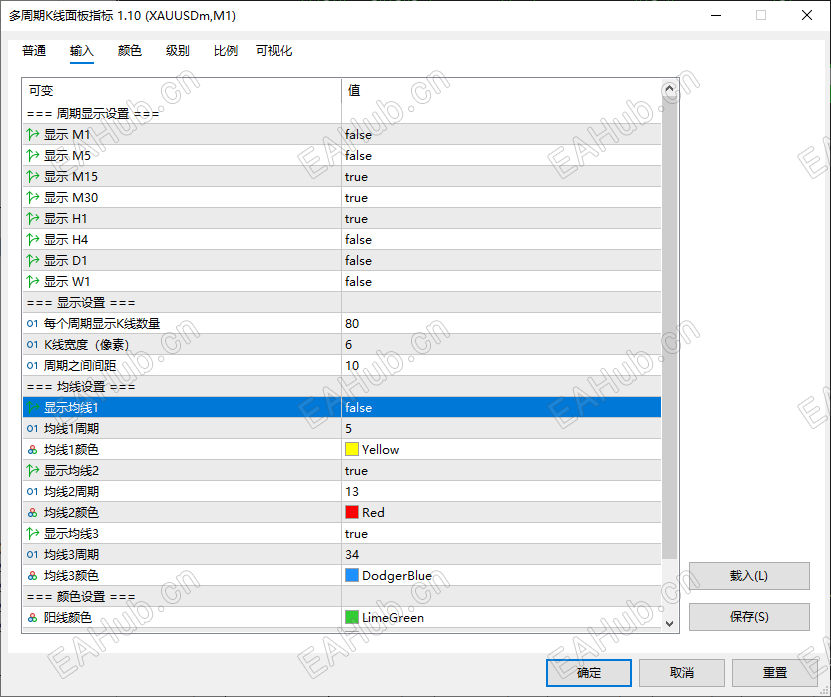831x697 pixels.
Task: Click the scrollbar up arrow
Action: pos(669,89)
